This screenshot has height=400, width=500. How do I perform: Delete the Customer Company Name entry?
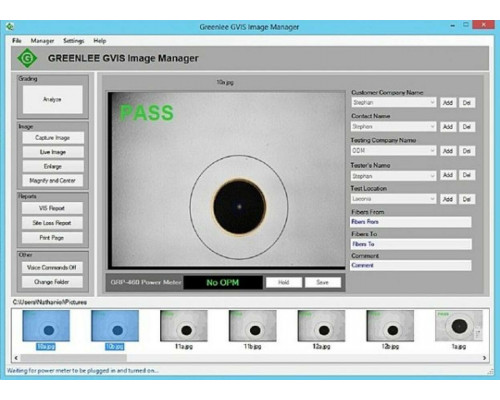pyautogui.click(x=467, y=103)
